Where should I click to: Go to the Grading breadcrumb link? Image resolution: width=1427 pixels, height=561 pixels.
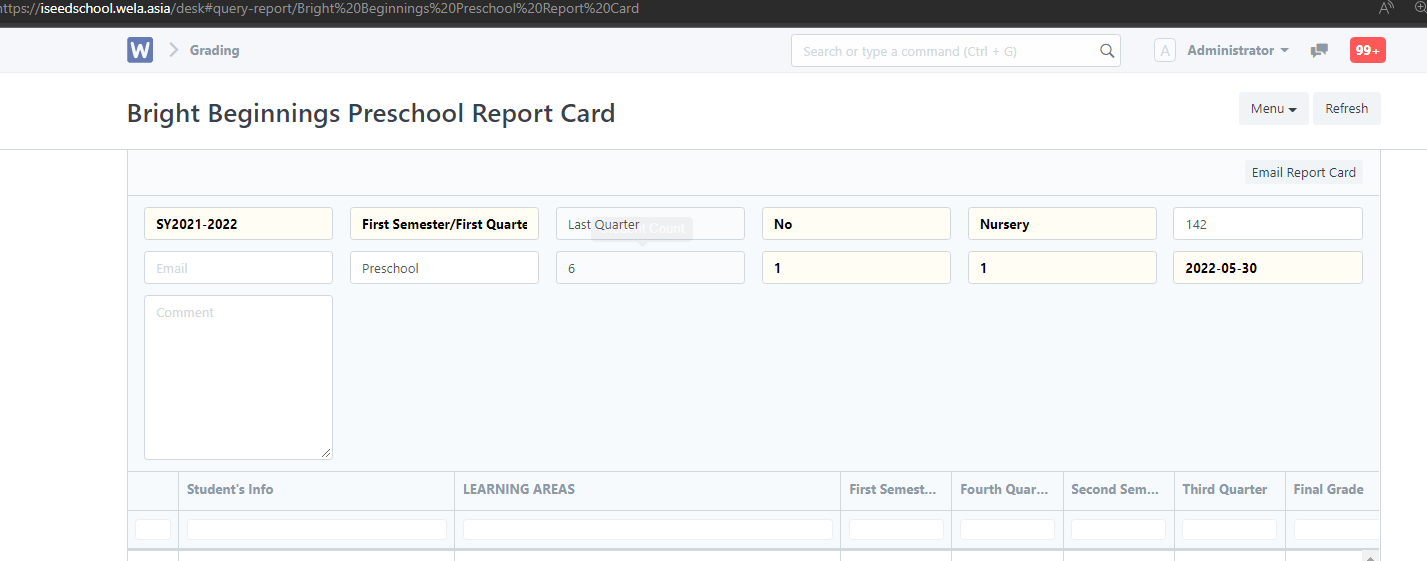214,51
